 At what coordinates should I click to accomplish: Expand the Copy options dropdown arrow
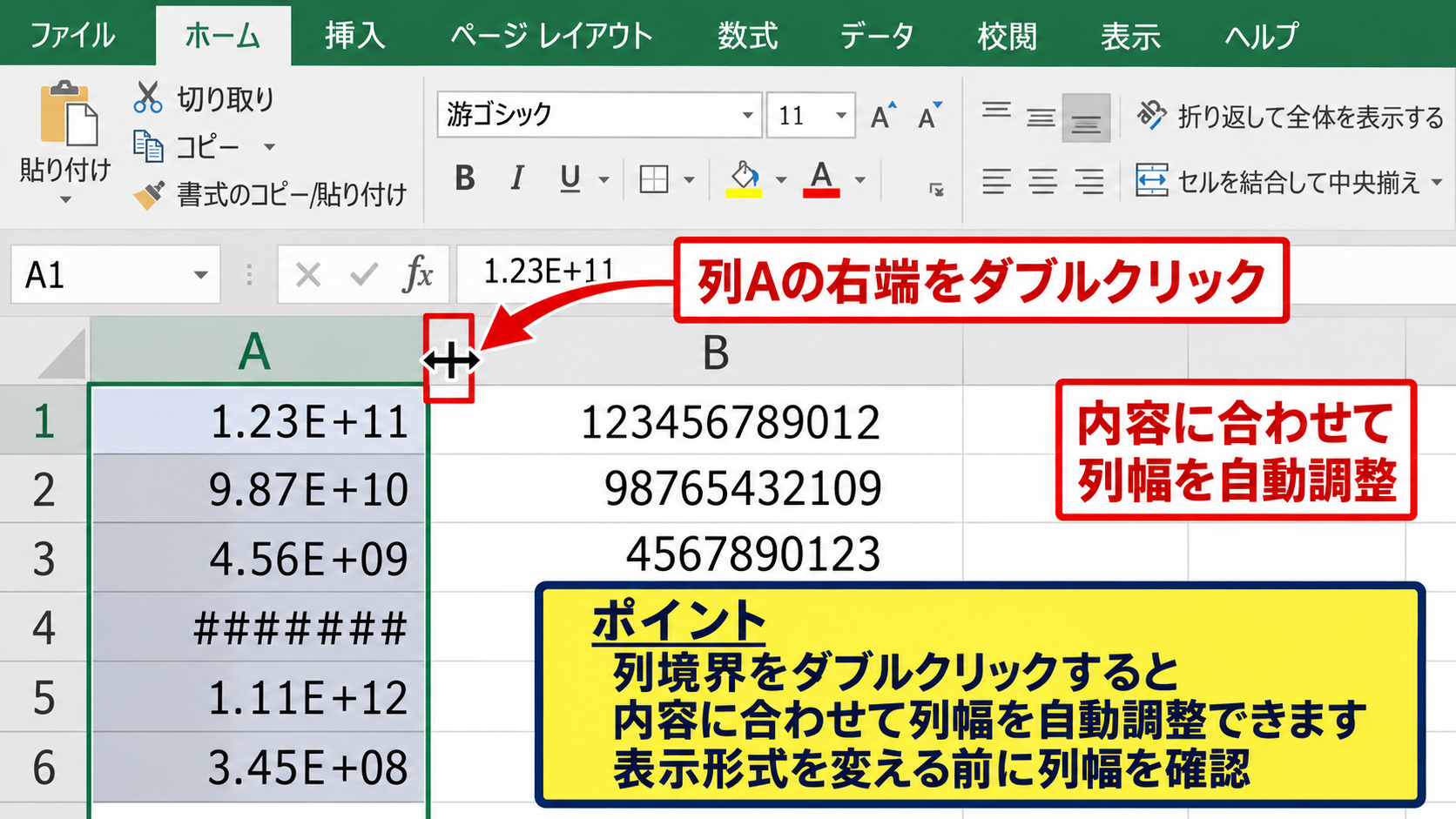270,147
